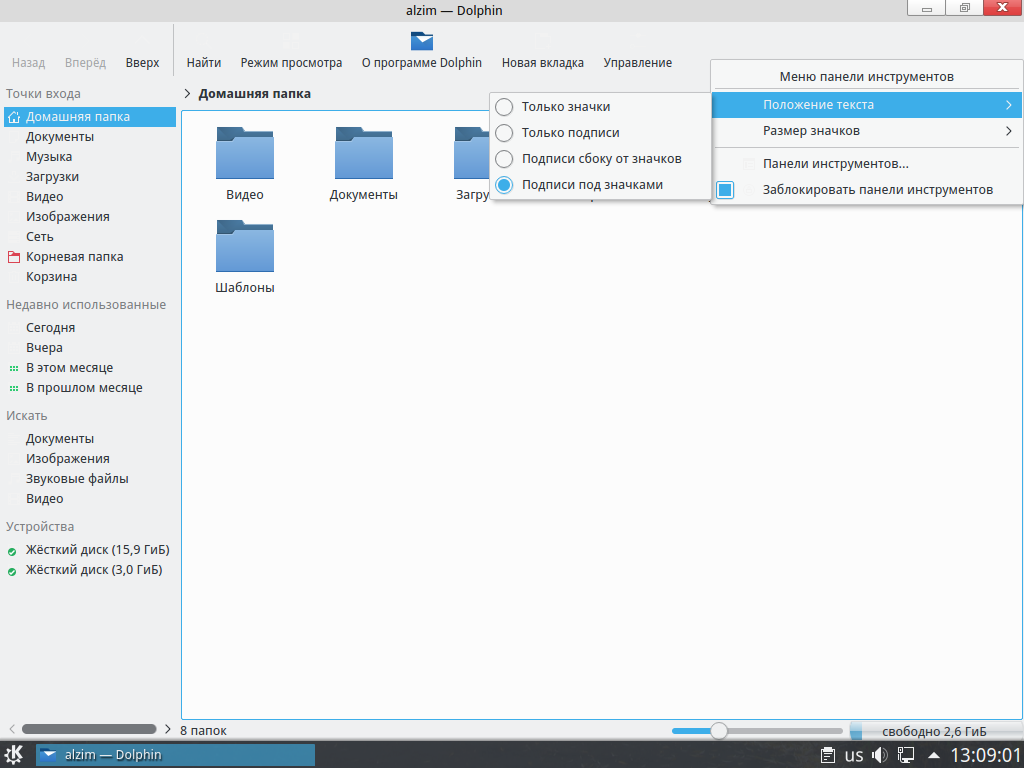The height and width of the screenshot is (768, 1024).
Task: Open 'Панели инструментов...' menu entry
Action: click(x=866, y=164)
